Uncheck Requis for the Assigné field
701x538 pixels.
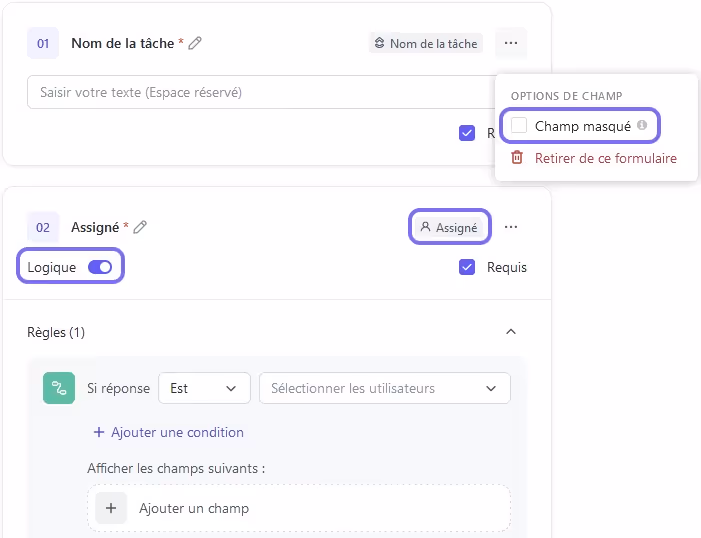[x=467, y=267]
